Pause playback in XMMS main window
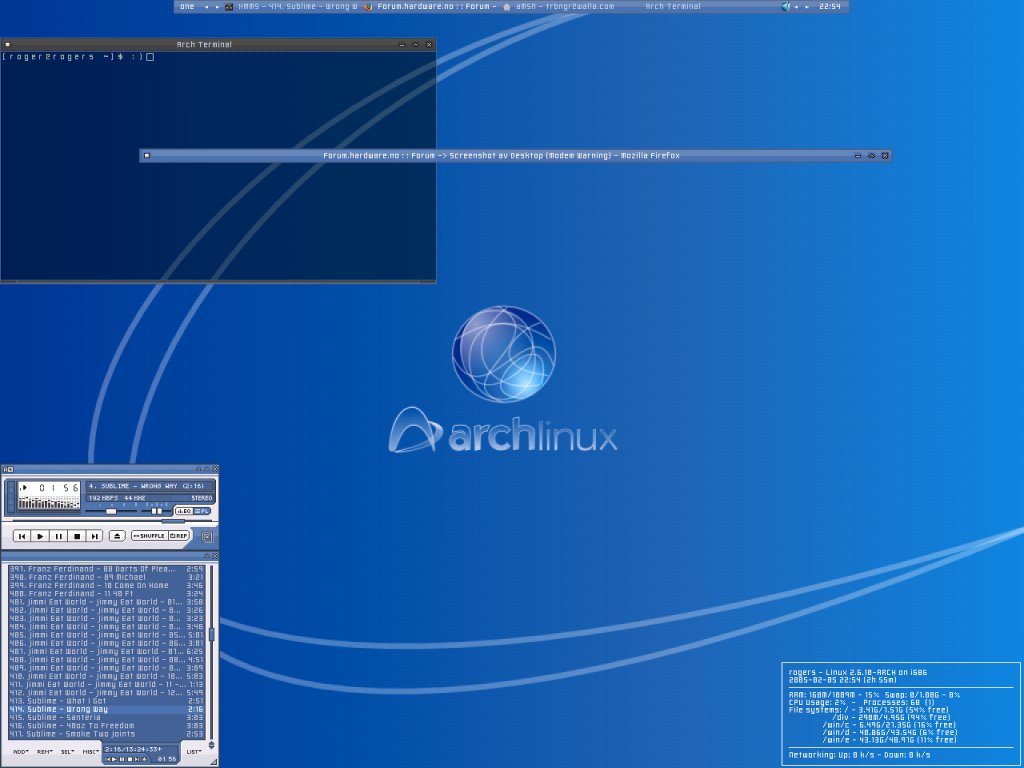The width and height of the screenshot is (1024, 768). coord(59,536)
